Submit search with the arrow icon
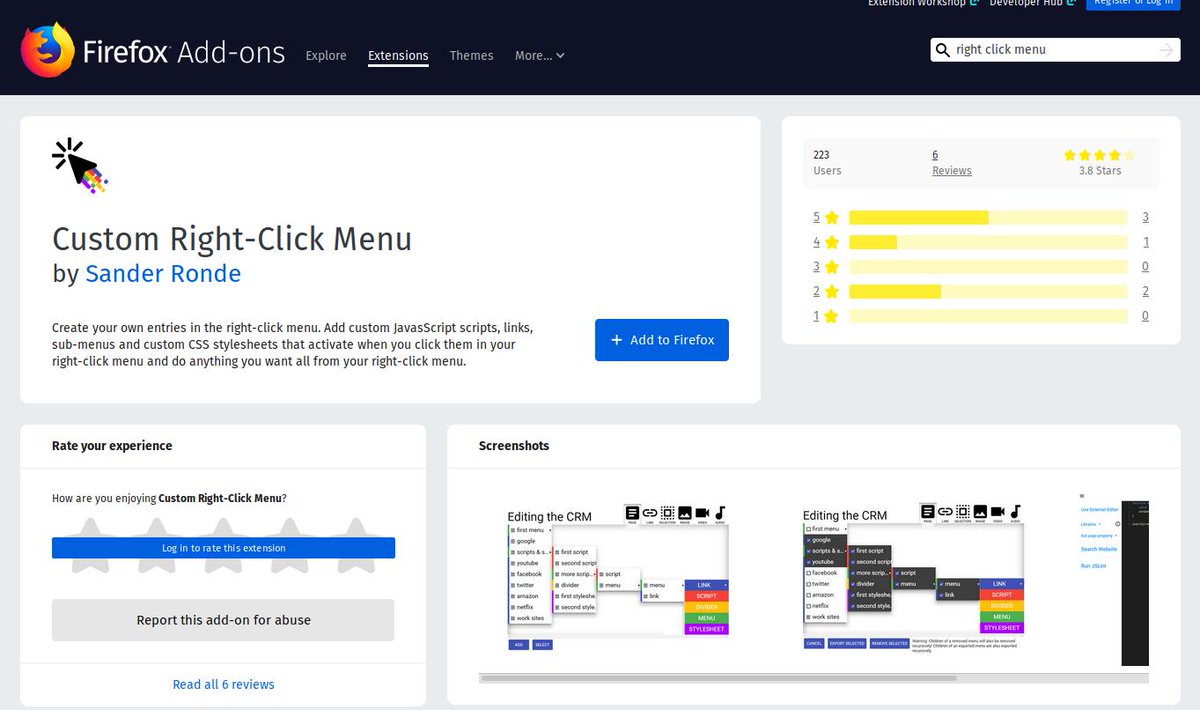This screenshot has width=1200, height=710. click(x=1166, y=50)
